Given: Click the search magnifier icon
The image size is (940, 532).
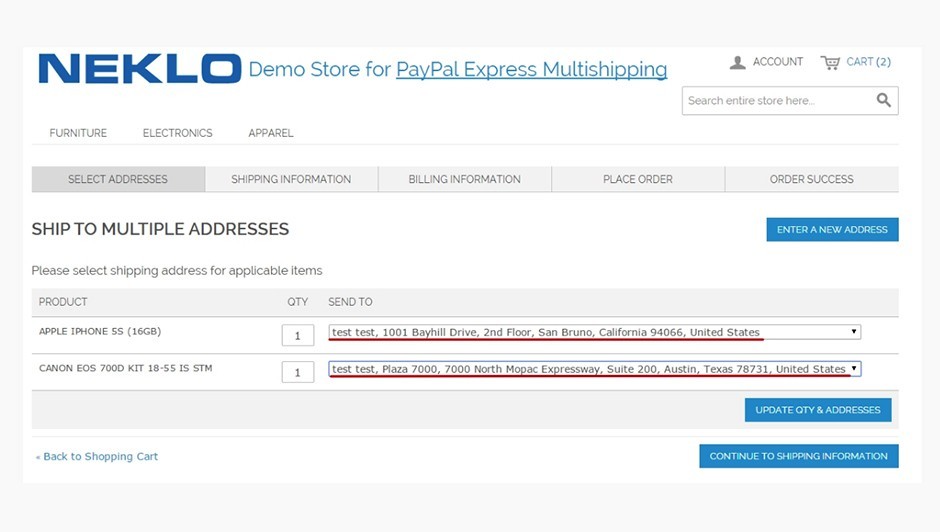Looking at the screenshot, I should tap(884, 100).
